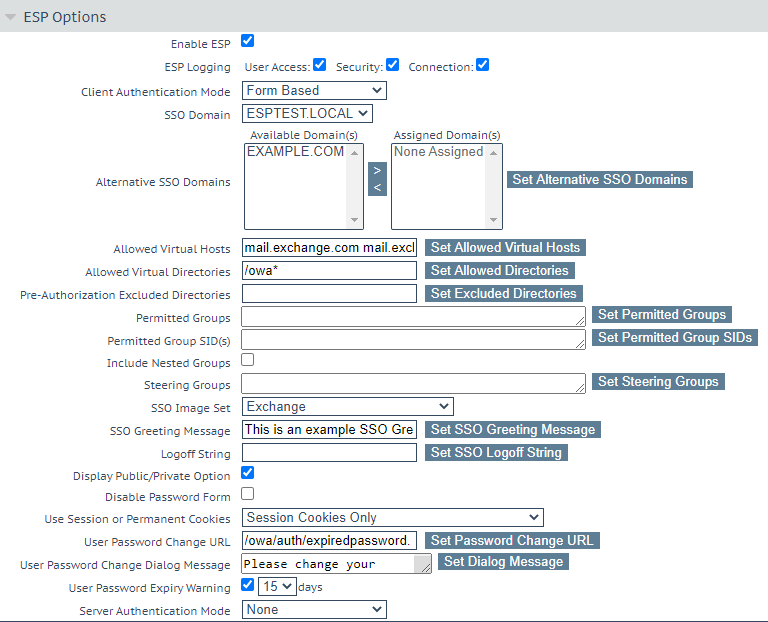The height and width of the screenshot is (622, 768).
Task: Uncheck the Enable ESP checkbox
Action: coord(247,41)
